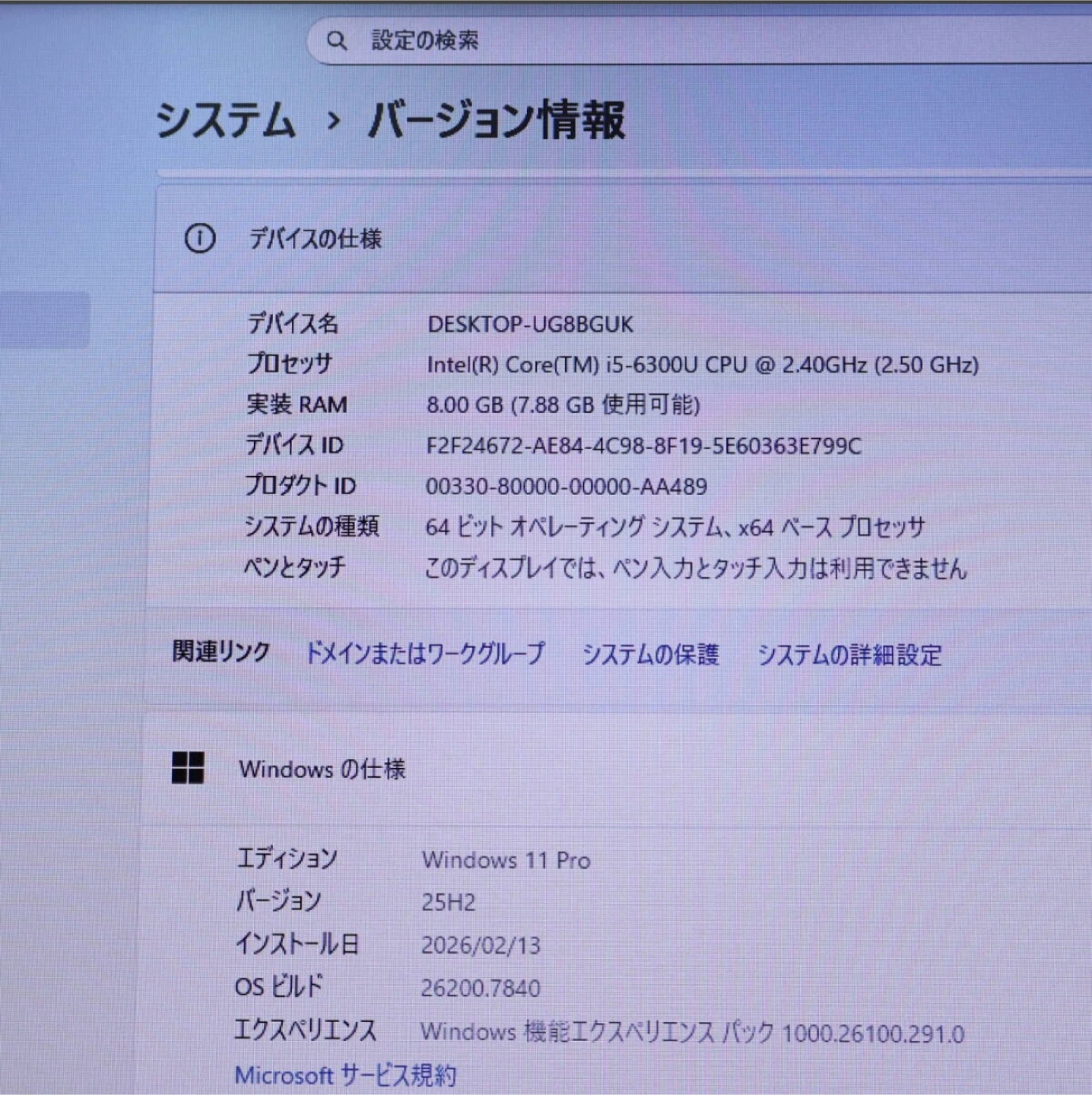Open Microsoft サービス規約 link
1092x1095 pixels.
[345, 1075]
